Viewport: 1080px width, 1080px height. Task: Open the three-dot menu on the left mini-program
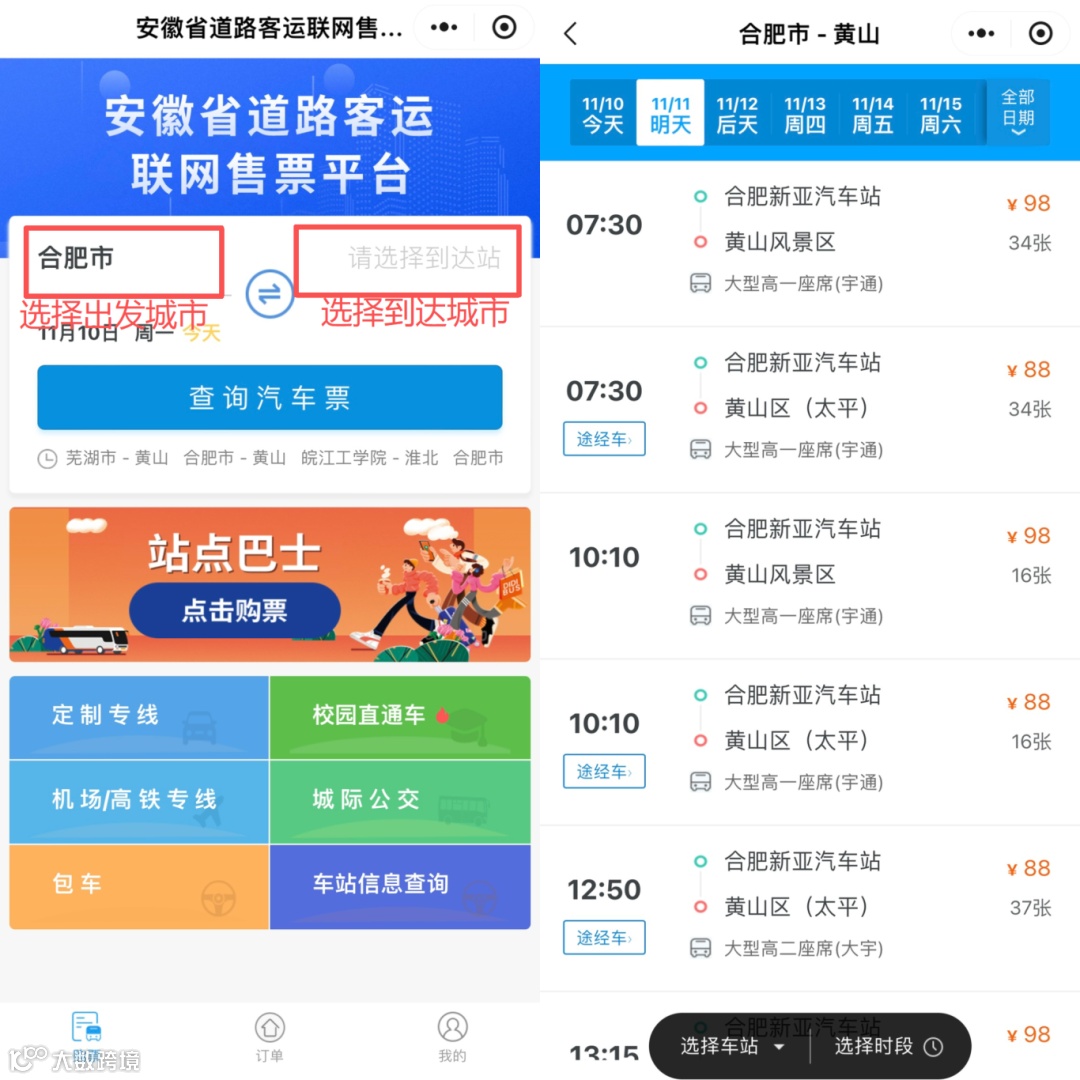[444, 28]
